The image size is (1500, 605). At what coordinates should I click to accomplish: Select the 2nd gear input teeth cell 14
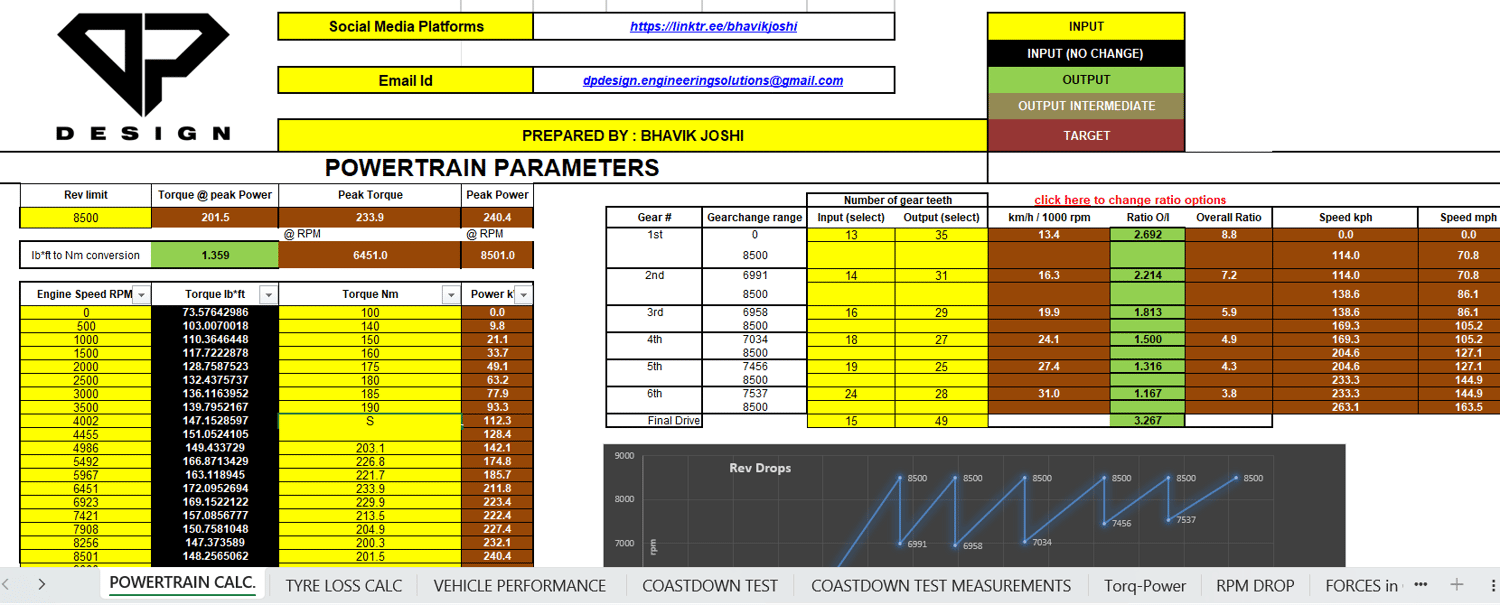pyautogui.click(x=850, y=275)
